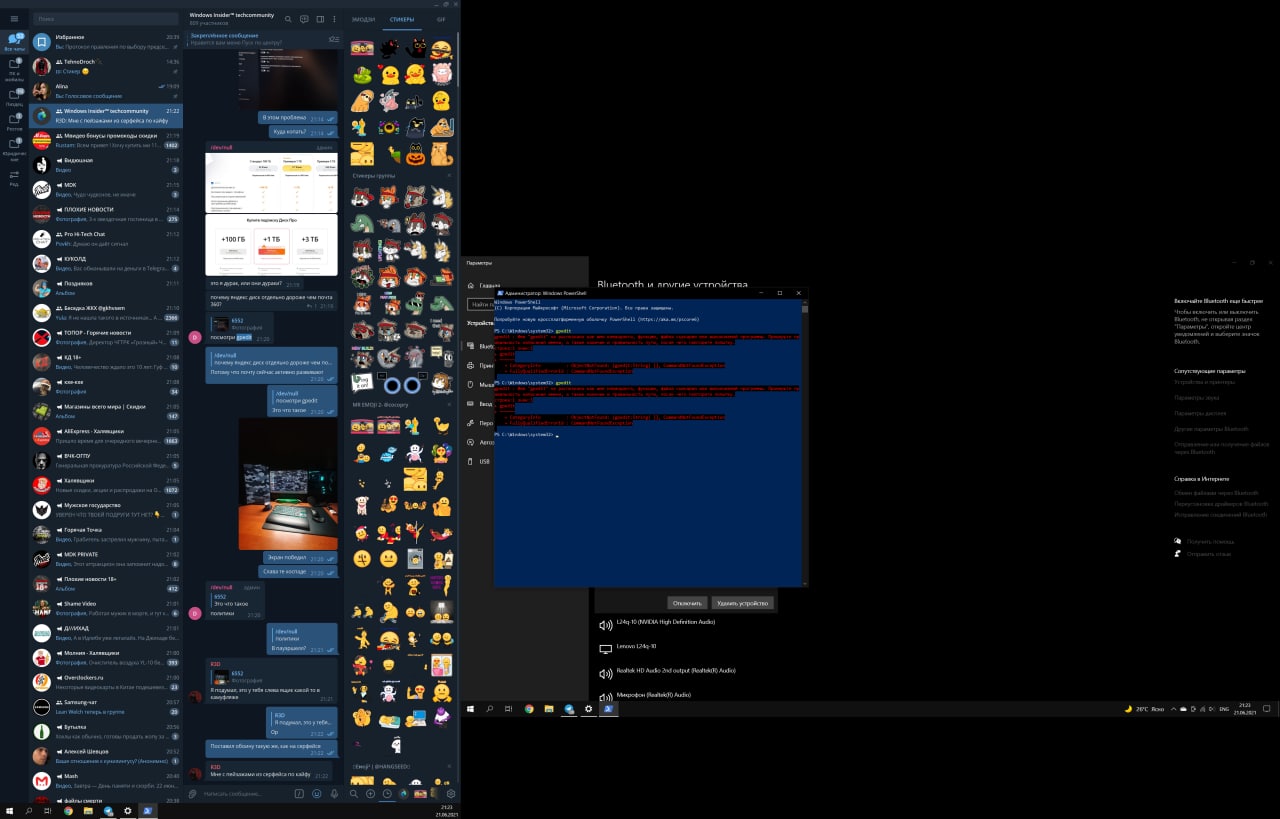
Task: Toggle the emoji panel smiley icon
Action: pyautogui.click(x=316, y=793)
